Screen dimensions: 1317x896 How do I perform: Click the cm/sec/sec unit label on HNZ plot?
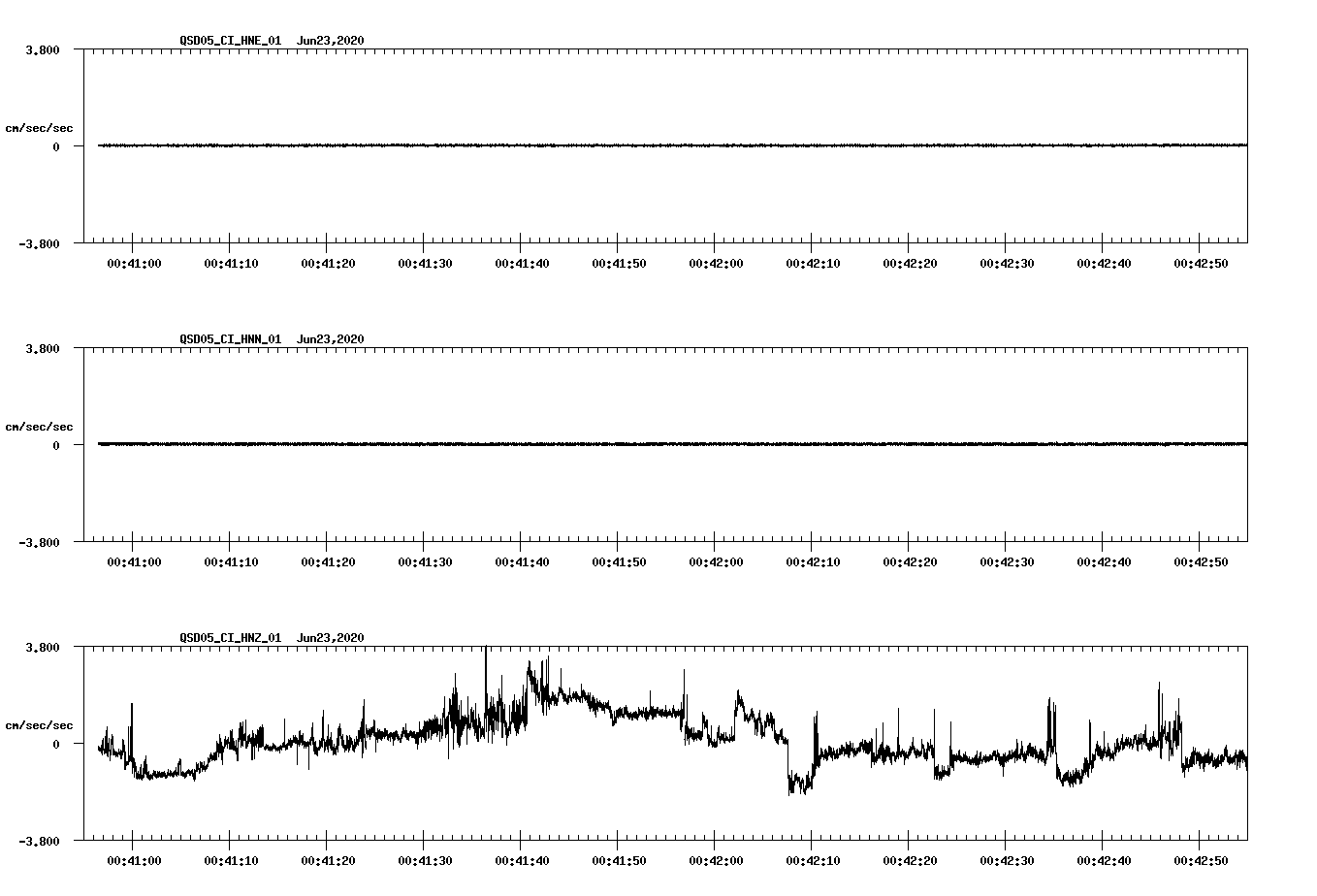(x=39, y=725)
